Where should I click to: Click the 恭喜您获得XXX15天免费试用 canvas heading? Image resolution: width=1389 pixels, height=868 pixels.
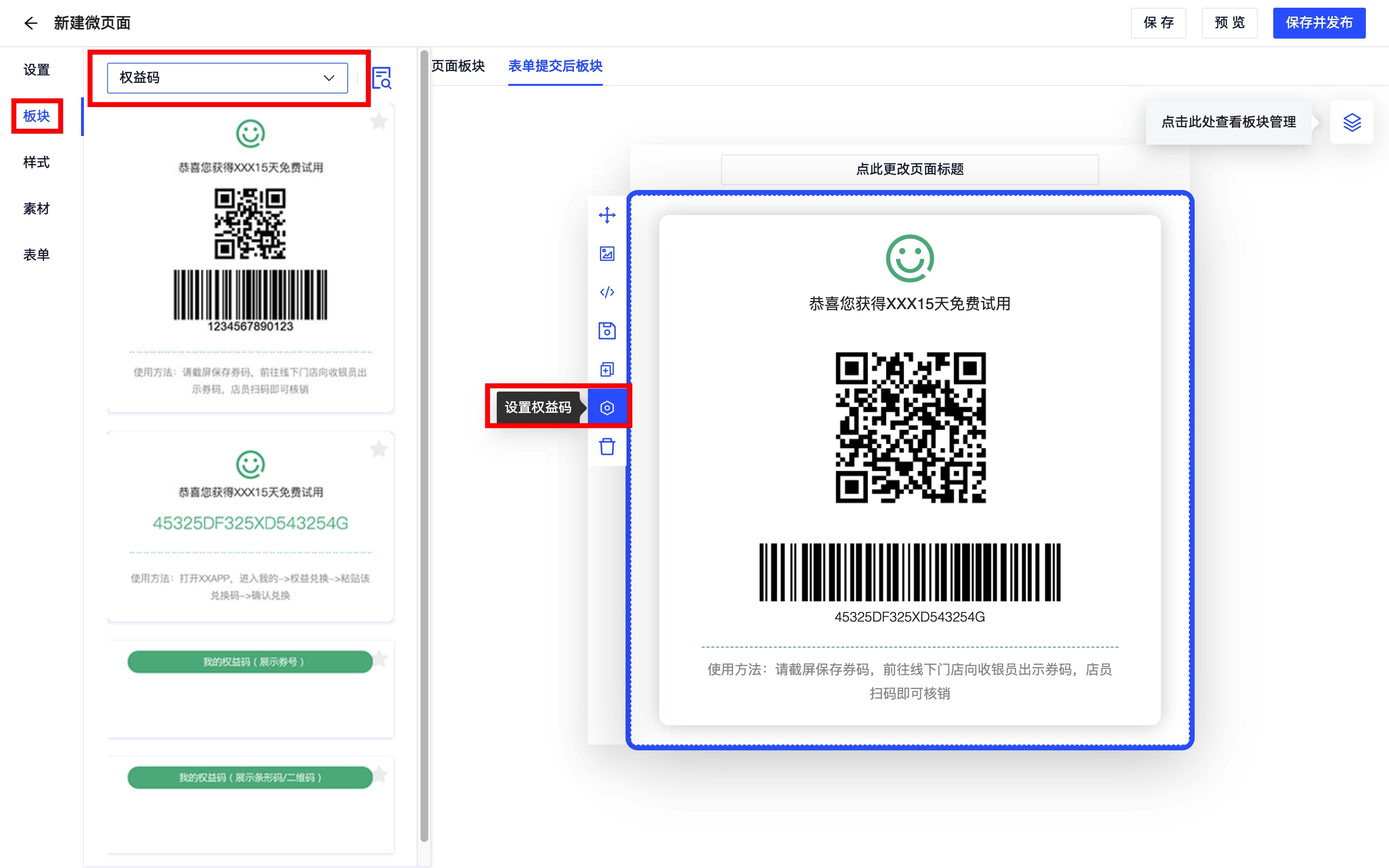pyautogui.click(x=910, y=304)
